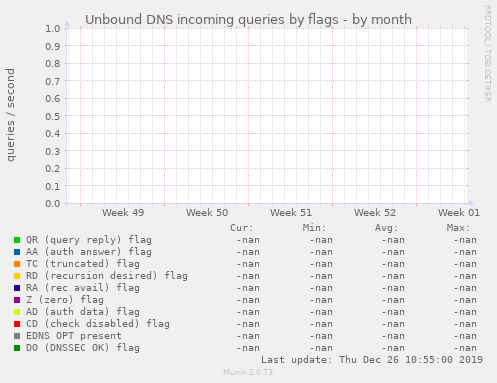Click the 'TC (truncated) flag' legend label
This screenshot has width=497, height=383.
click(x=83, y=264)
